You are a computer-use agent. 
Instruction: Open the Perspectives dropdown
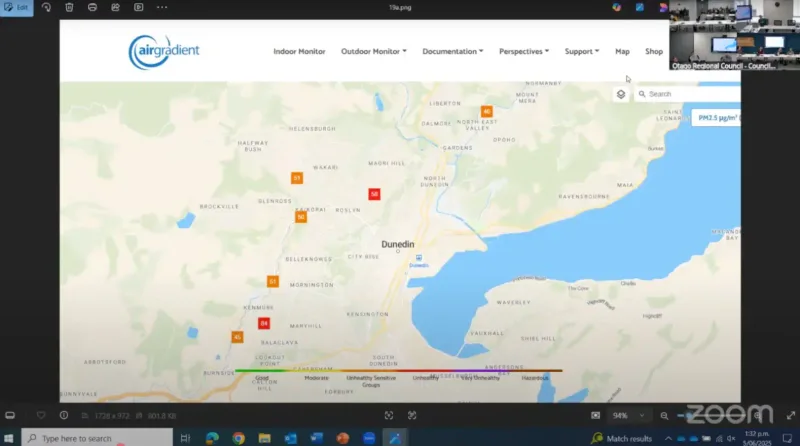click(x=524, y=51)
